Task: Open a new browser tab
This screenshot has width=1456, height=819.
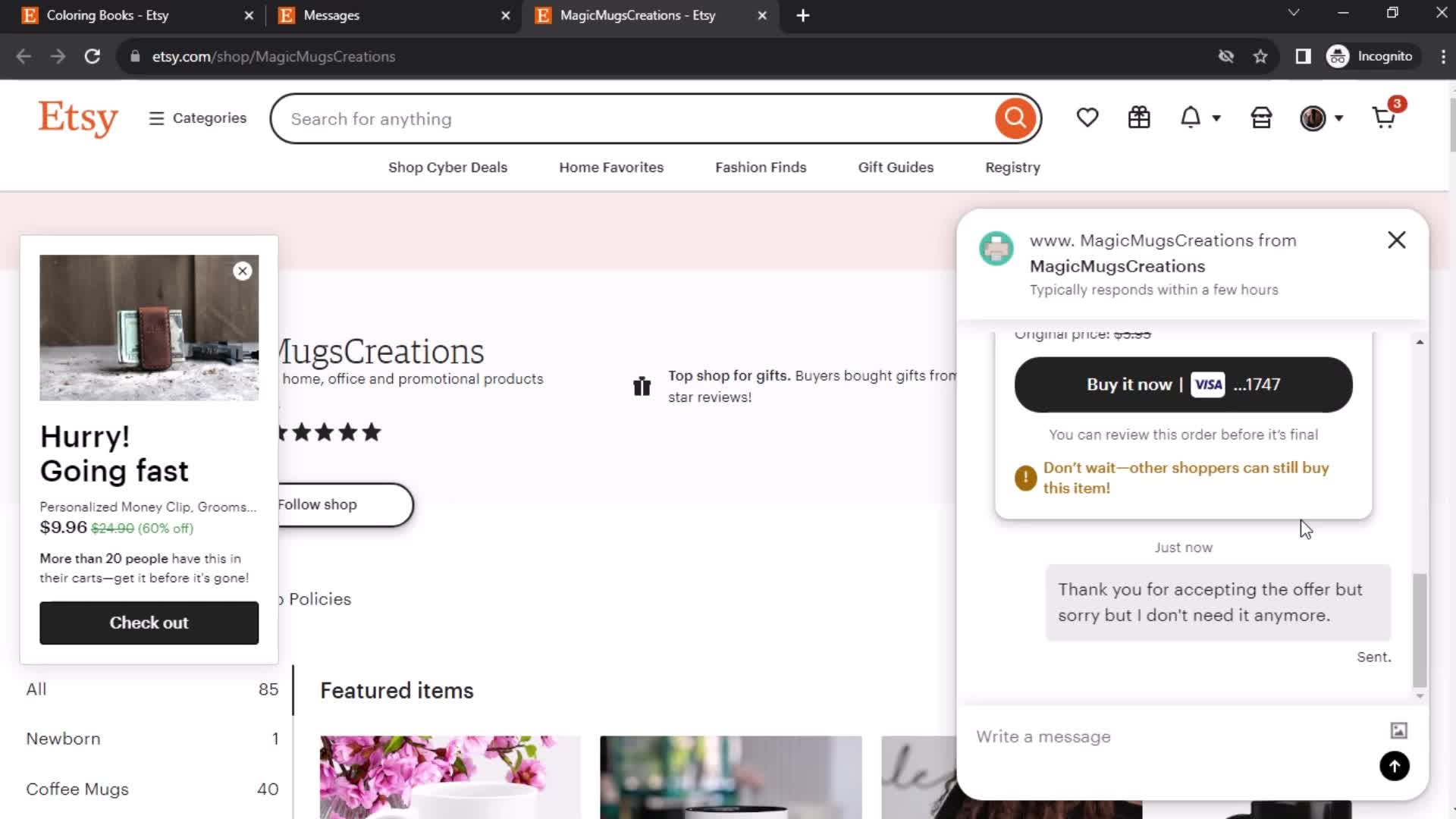Action: [x=803, y=15]
